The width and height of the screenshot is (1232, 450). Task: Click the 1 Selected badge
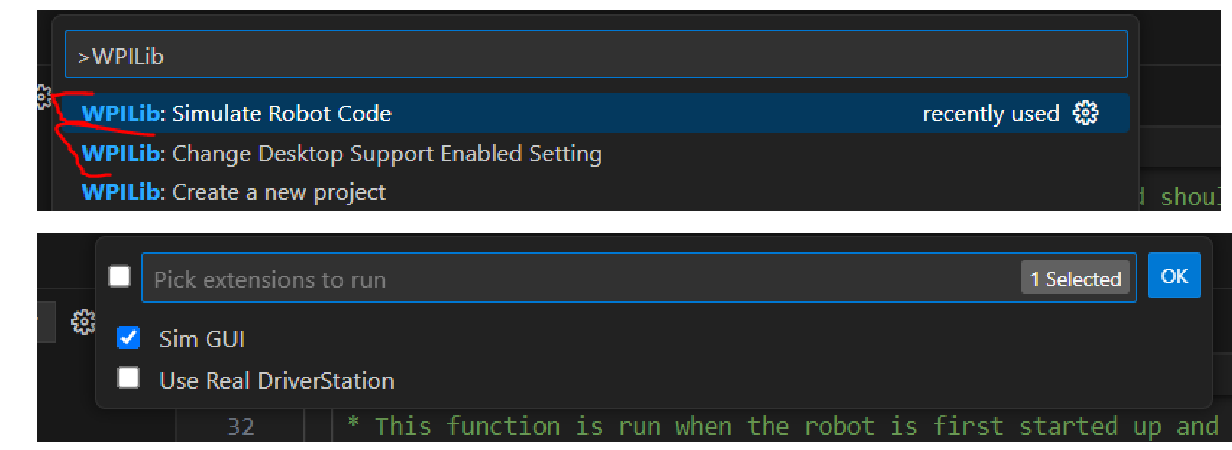click(x=1076, y=279)
